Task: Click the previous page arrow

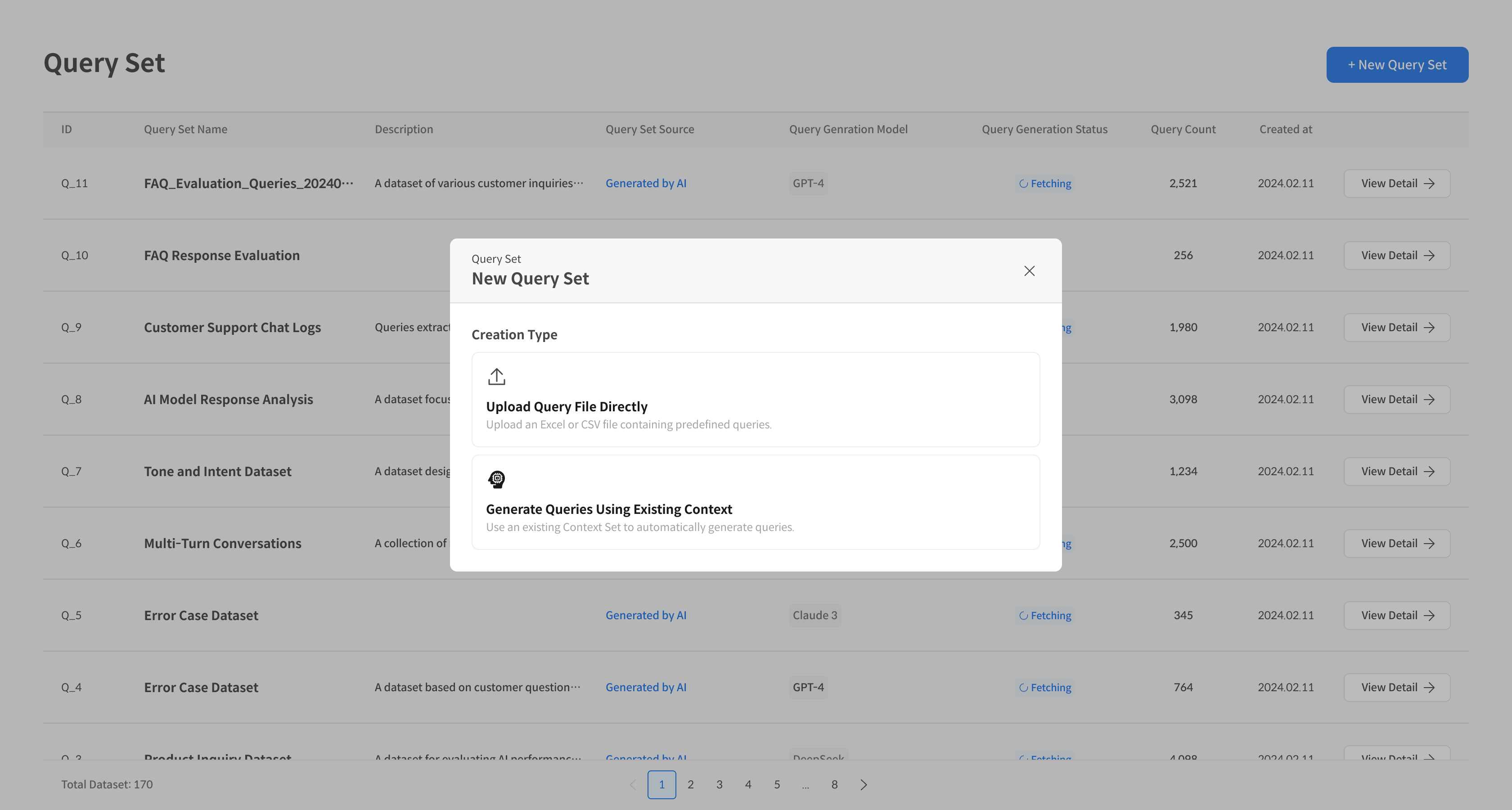Action: 633,785
